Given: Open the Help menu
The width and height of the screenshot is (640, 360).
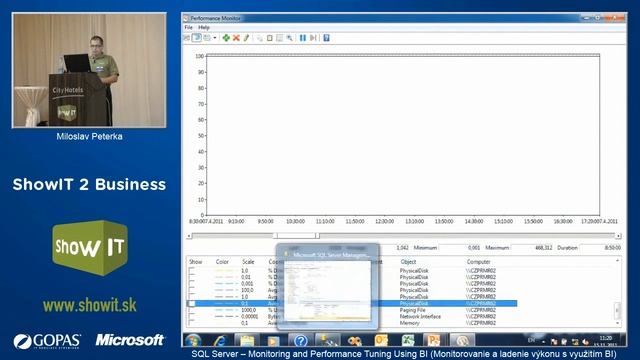Looking at the screenshot, I should [204, 27].
